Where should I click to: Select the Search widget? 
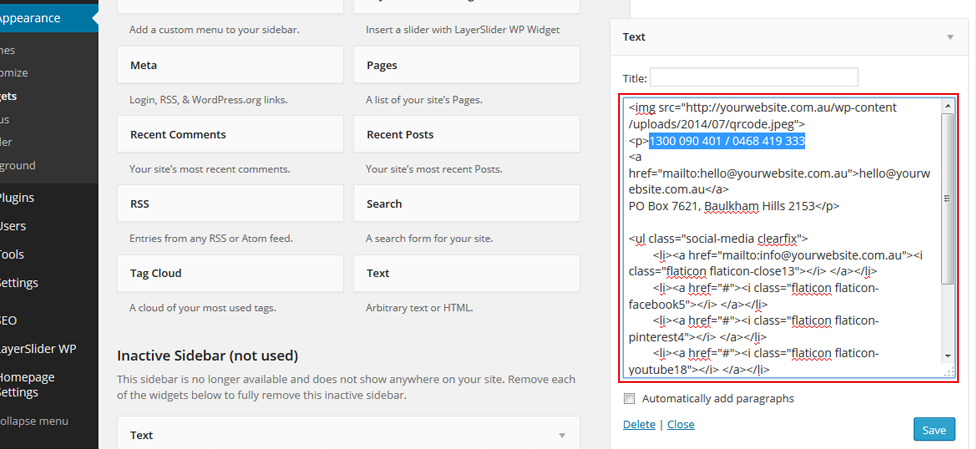point(467,204)
